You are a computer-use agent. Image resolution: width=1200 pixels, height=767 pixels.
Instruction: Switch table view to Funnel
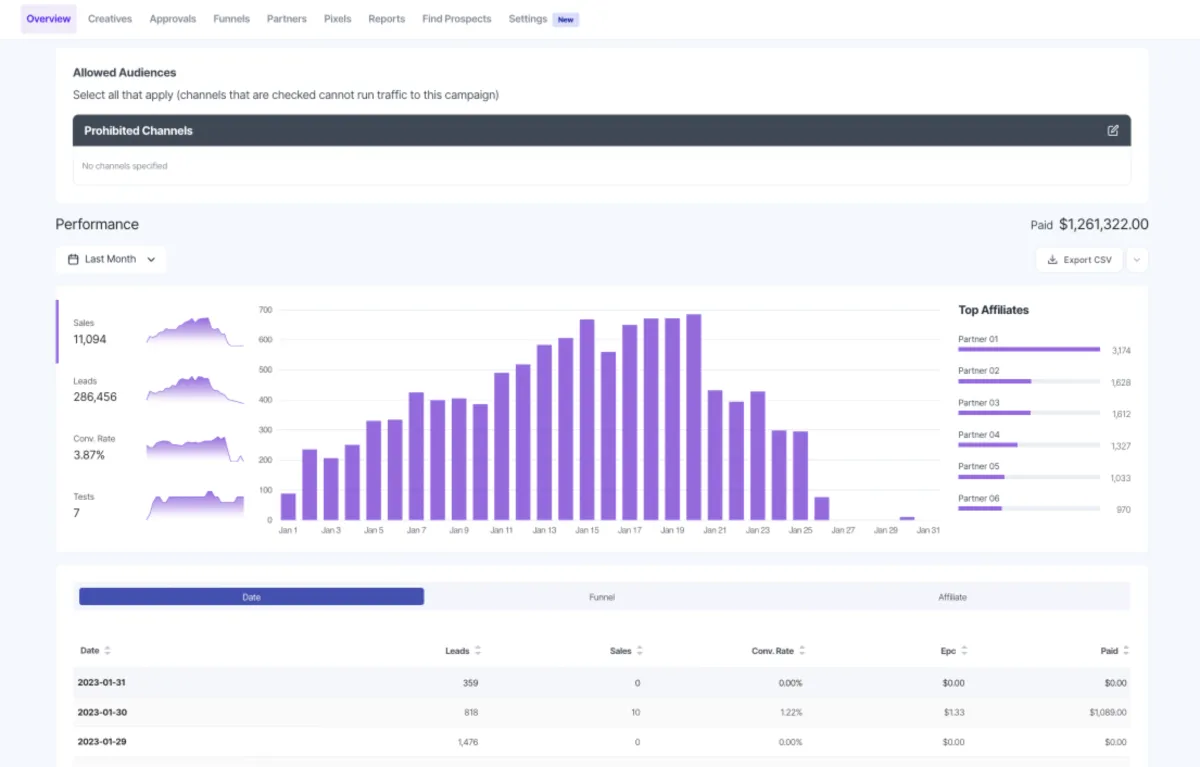click(602, 597)
